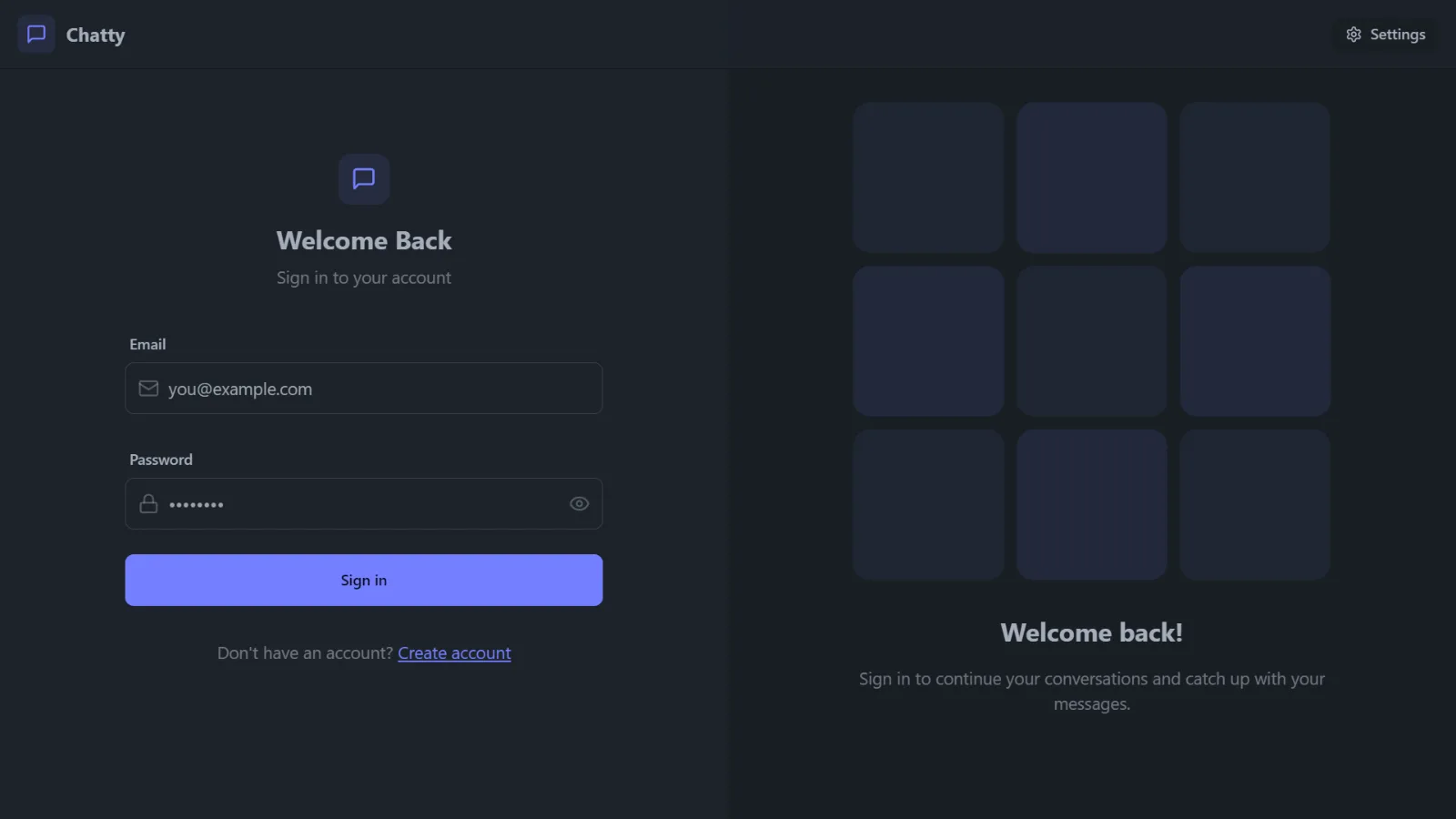This screenshot has height=819, width=1456.
Task: Click the Chatty logo icon in header
Action: coord(36,35)
